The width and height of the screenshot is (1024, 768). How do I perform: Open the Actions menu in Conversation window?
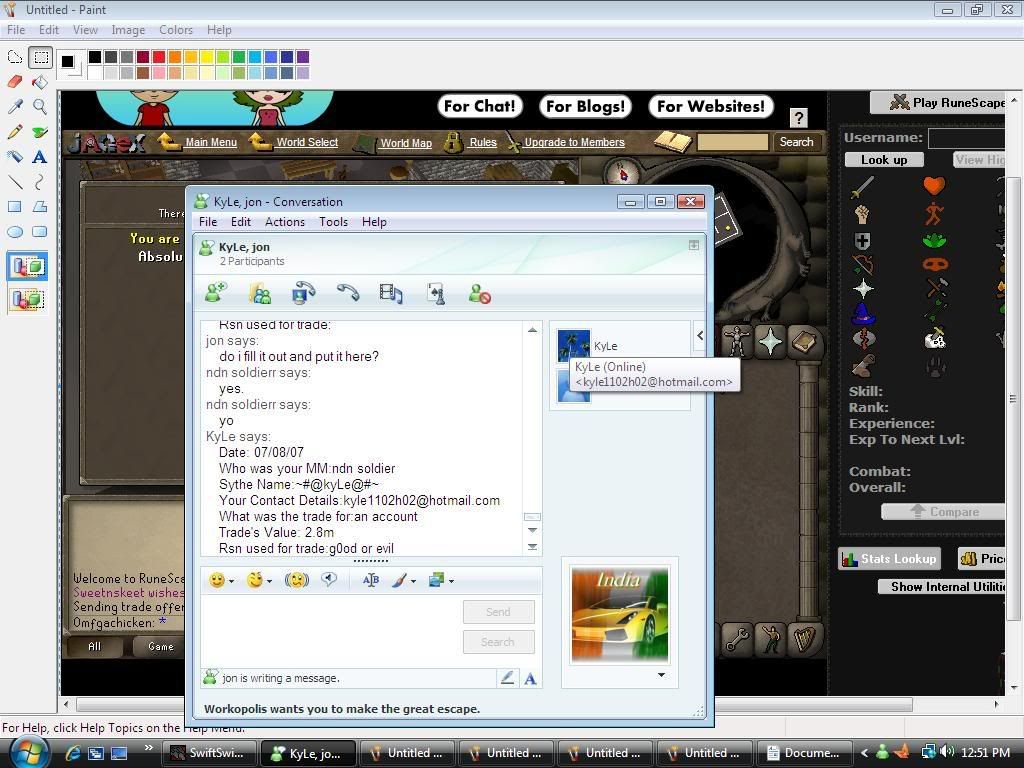[285, 222]
